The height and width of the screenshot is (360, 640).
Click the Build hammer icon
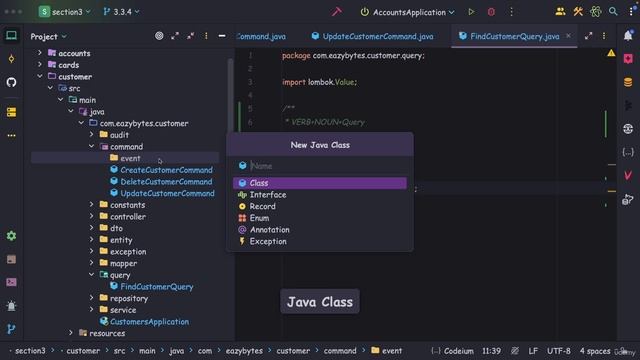click(337, 12)
